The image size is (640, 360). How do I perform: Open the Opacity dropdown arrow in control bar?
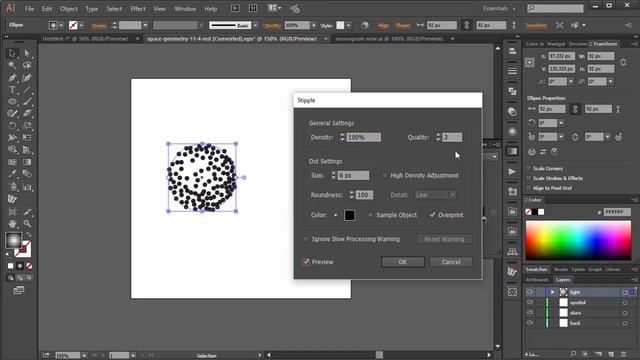(313, 25)
